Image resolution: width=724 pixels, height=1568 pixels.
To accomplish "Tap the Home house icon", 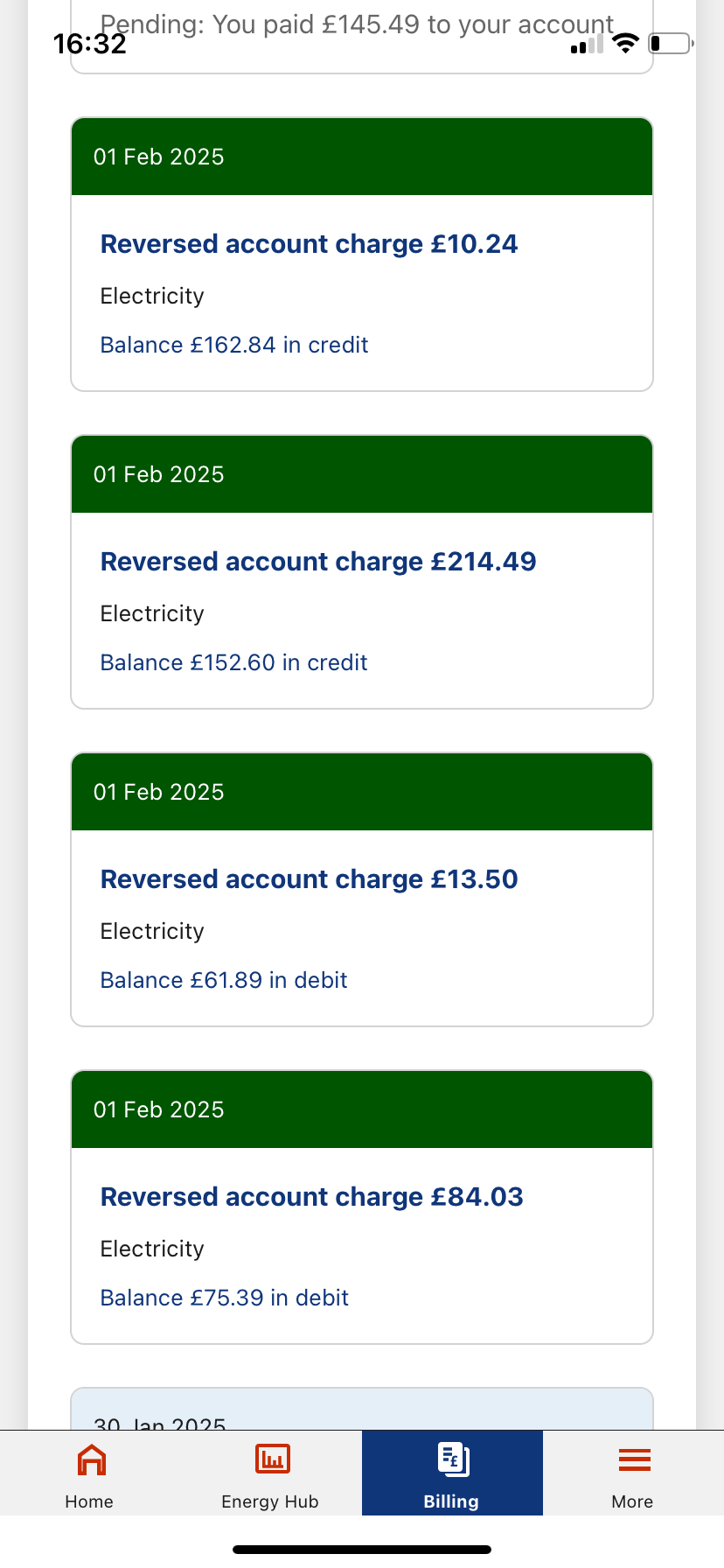I will 92,1459.
